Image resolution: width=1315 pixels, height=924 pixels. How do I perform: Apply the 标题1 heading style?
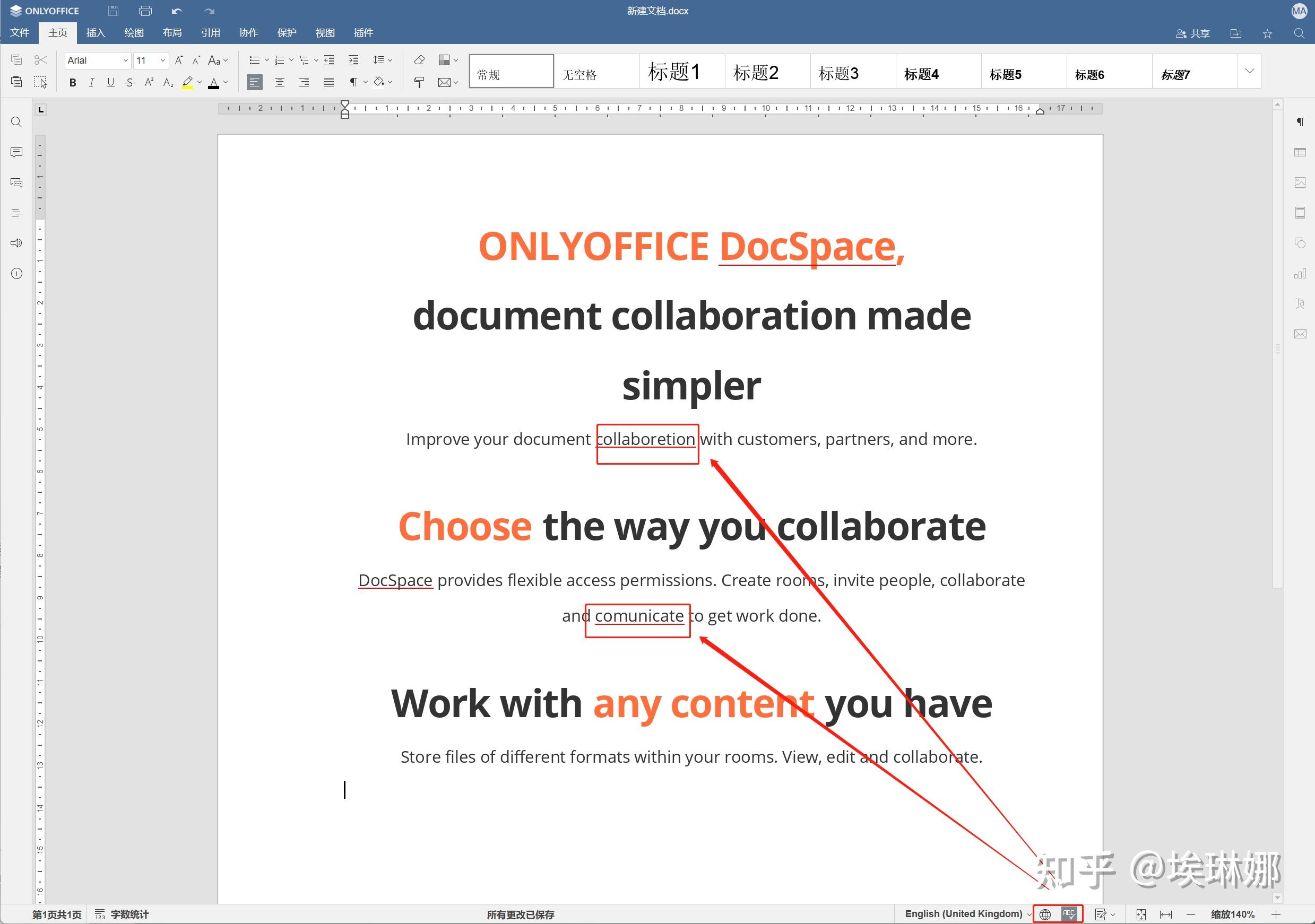pos(682,72)
